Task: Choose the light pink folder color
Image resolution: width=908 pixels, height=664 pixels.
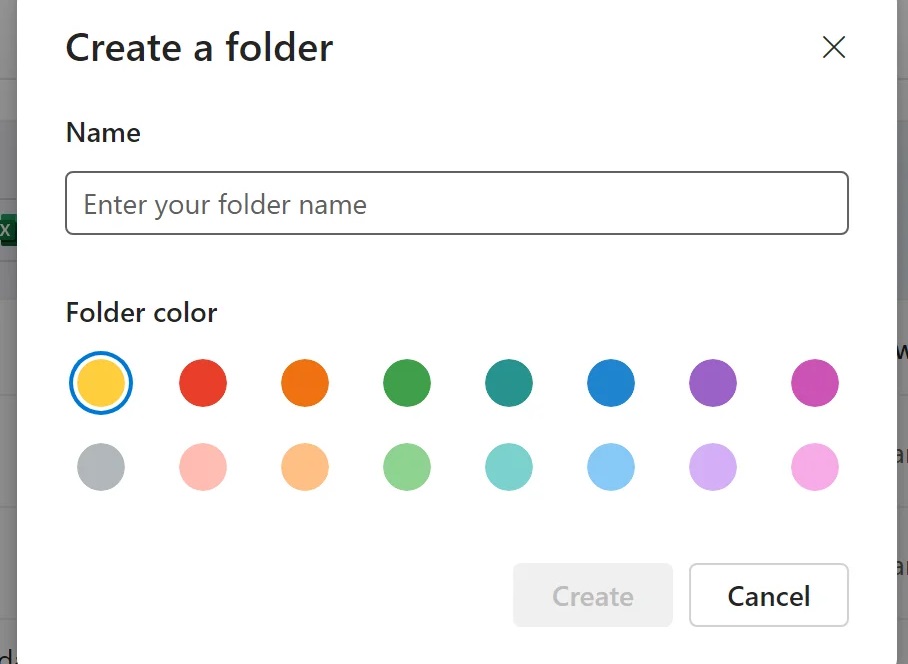Action: pyautogui.click(x=203, y=467)
